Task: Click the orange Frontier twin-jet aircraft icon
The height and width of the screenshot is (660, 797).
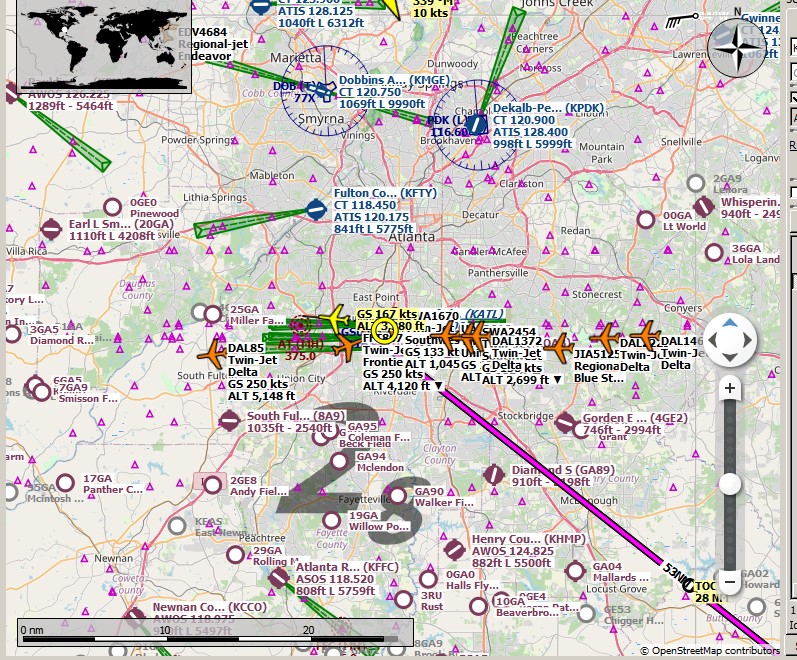Action: 348,346
